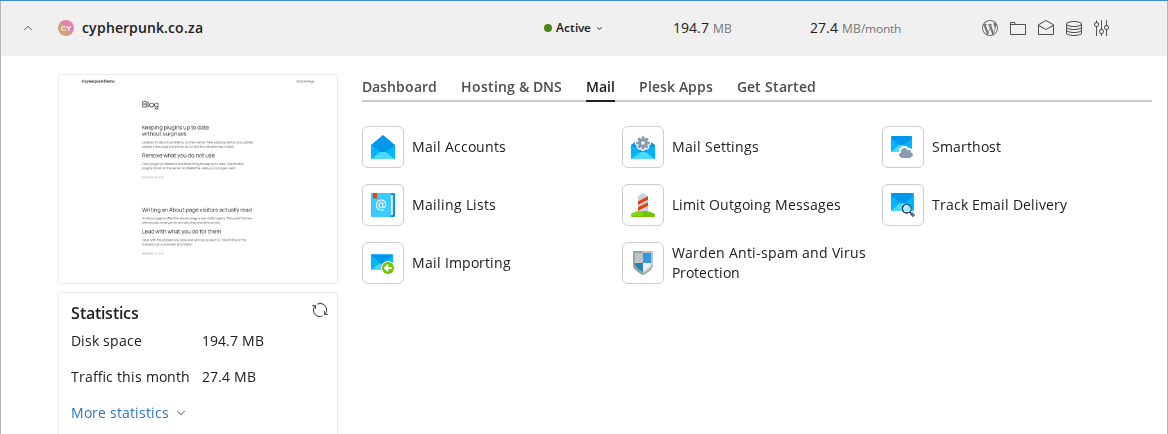Image resolution: width=1168 pixels, height=434 pixels.
Task: Click the 194.7 MB value in header
Action: tap(702, 28)
